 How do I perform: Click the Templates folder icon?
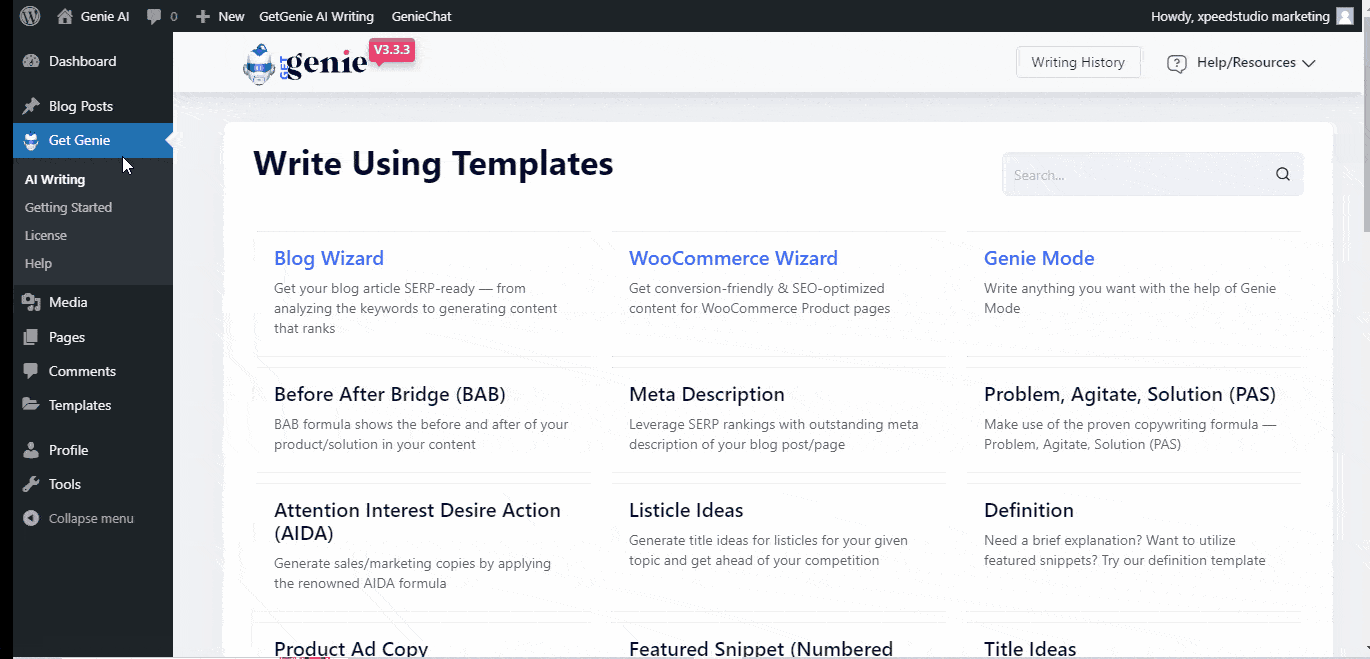(31, 405)
